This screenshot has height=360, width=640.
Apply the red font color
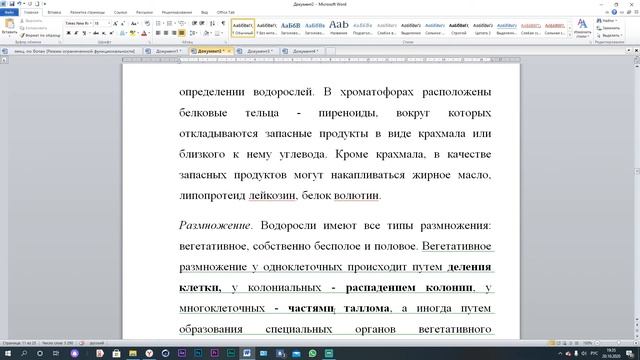144,33
